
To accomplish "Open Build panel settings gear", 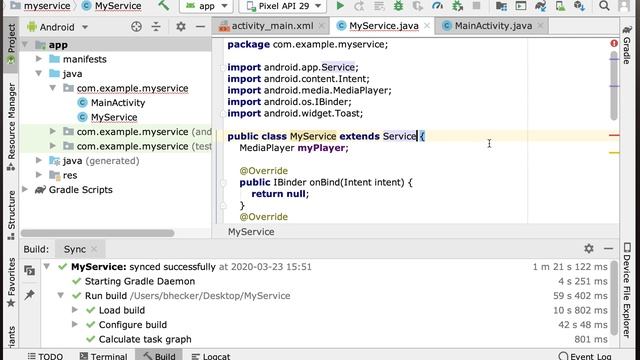I will (589, 248).
